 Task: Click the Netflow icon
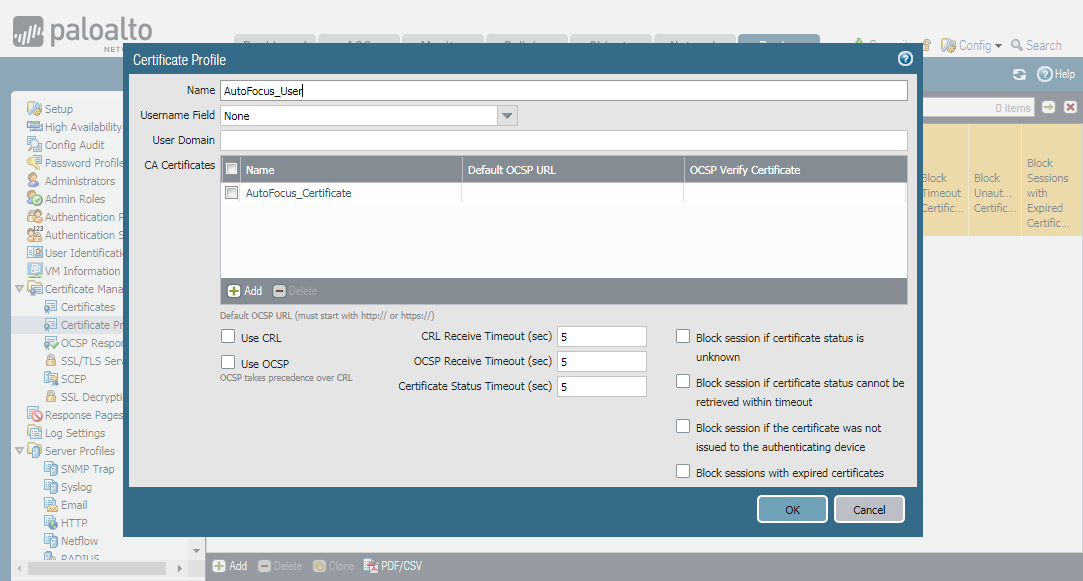click(x=50, y=540)
